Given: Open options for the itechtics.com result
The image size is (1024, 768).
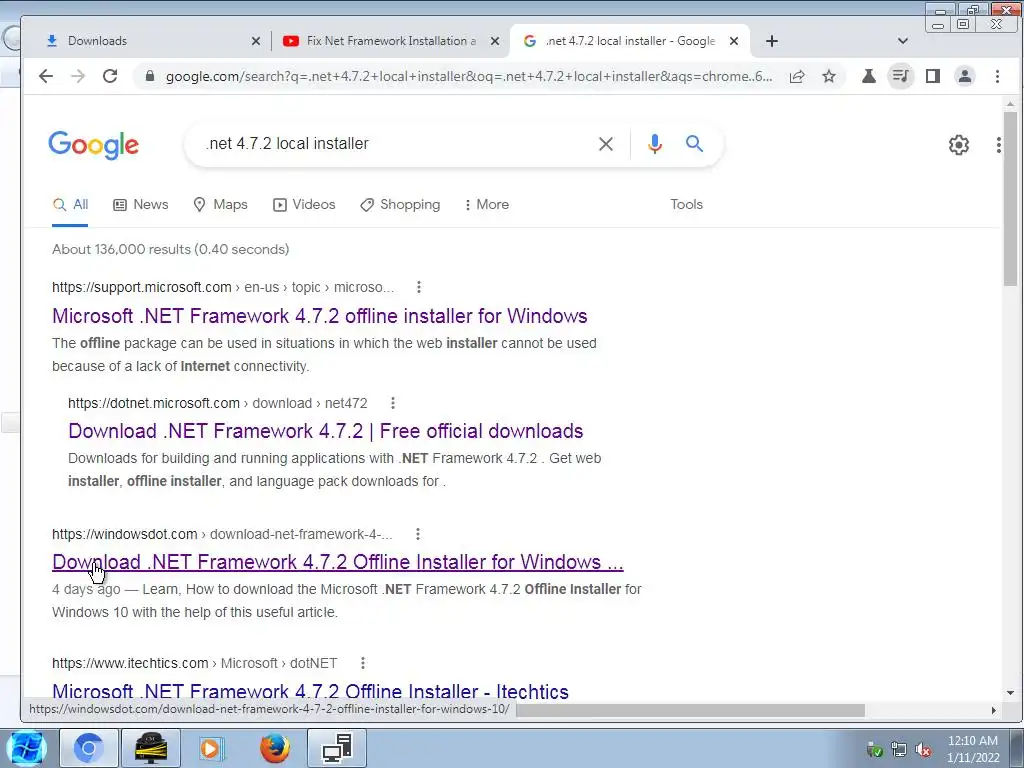Looking at the screenshot, I should tap(363, 663).
